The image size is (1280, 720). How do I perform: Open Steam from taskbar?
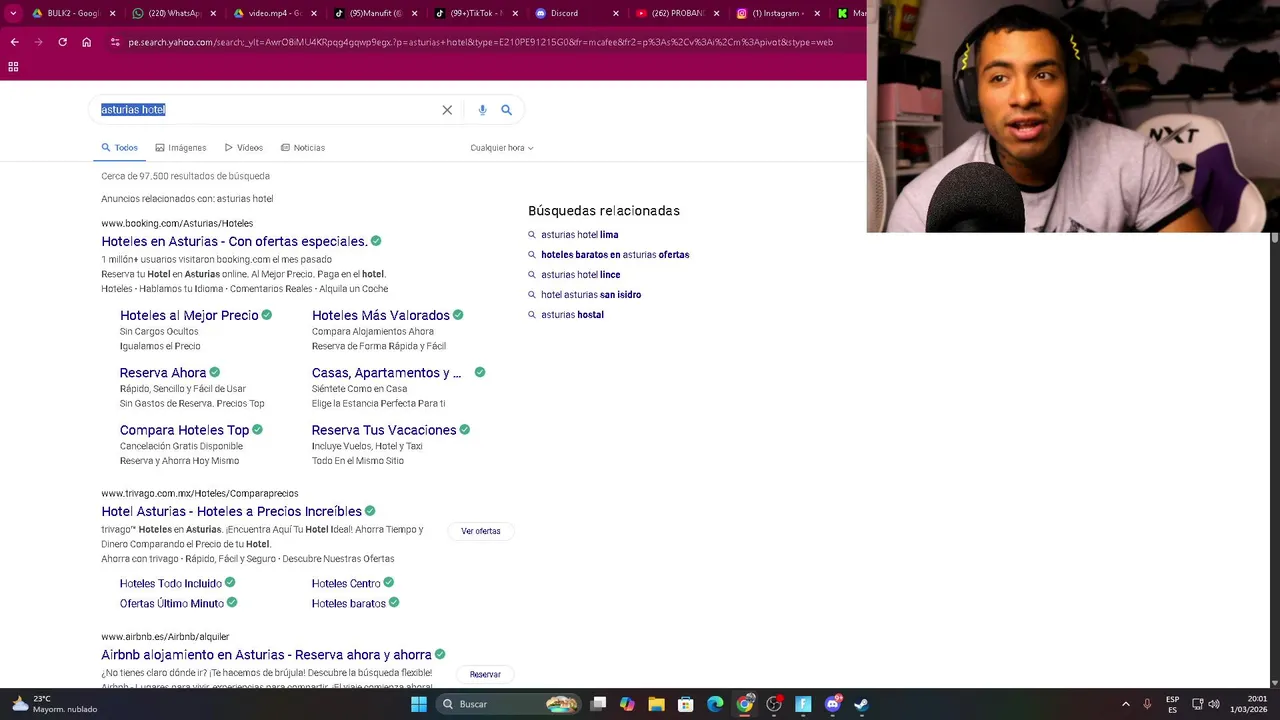862,704
